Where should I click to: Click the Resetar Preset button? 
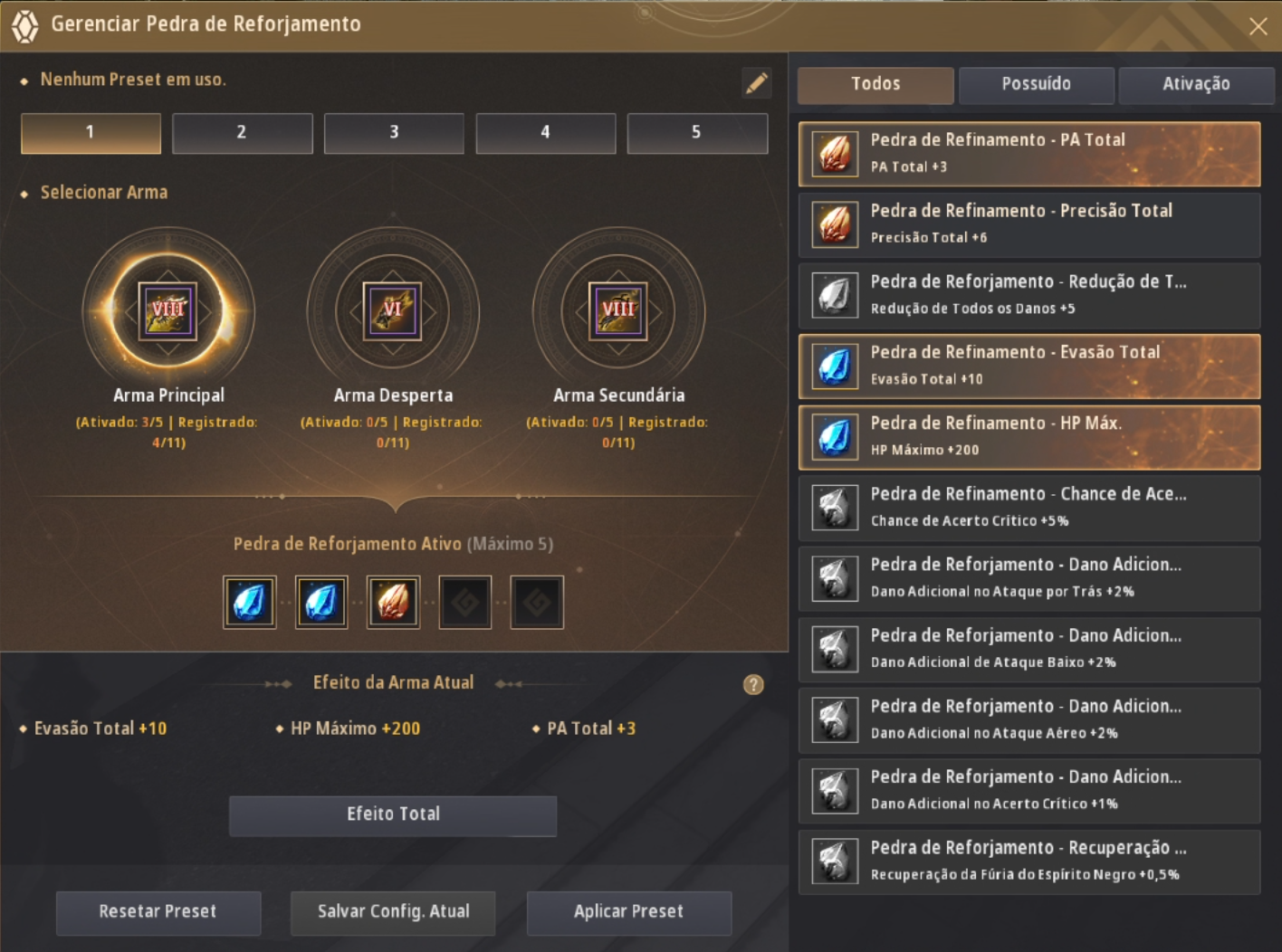point(158,912)
